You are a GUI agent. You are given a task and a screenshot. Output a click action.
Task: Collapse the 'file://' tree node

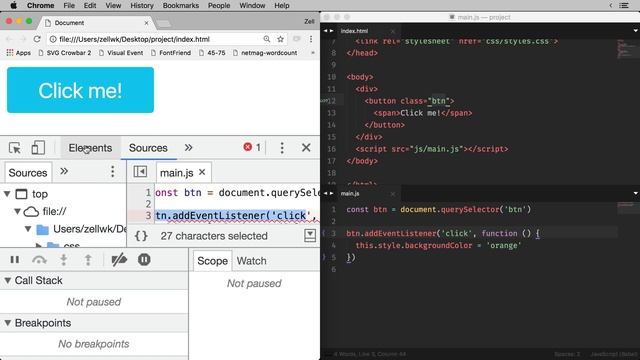18,211
